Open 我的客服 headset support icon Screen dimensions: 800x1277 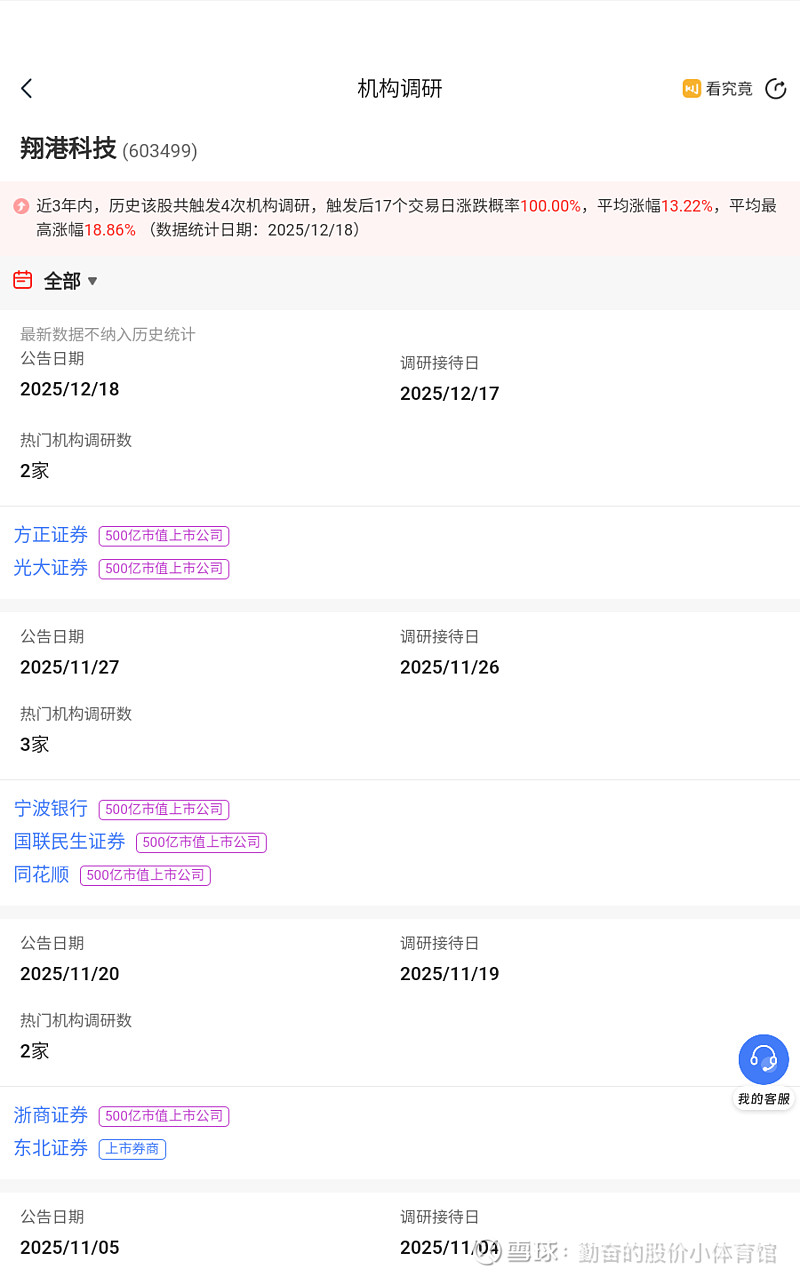[x=763, y=1060]
